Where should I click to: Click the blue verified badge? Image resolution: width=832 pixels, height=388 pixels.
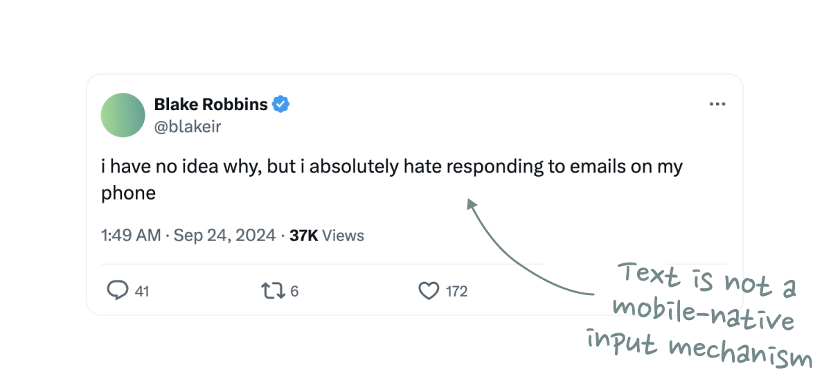point(281,105)
